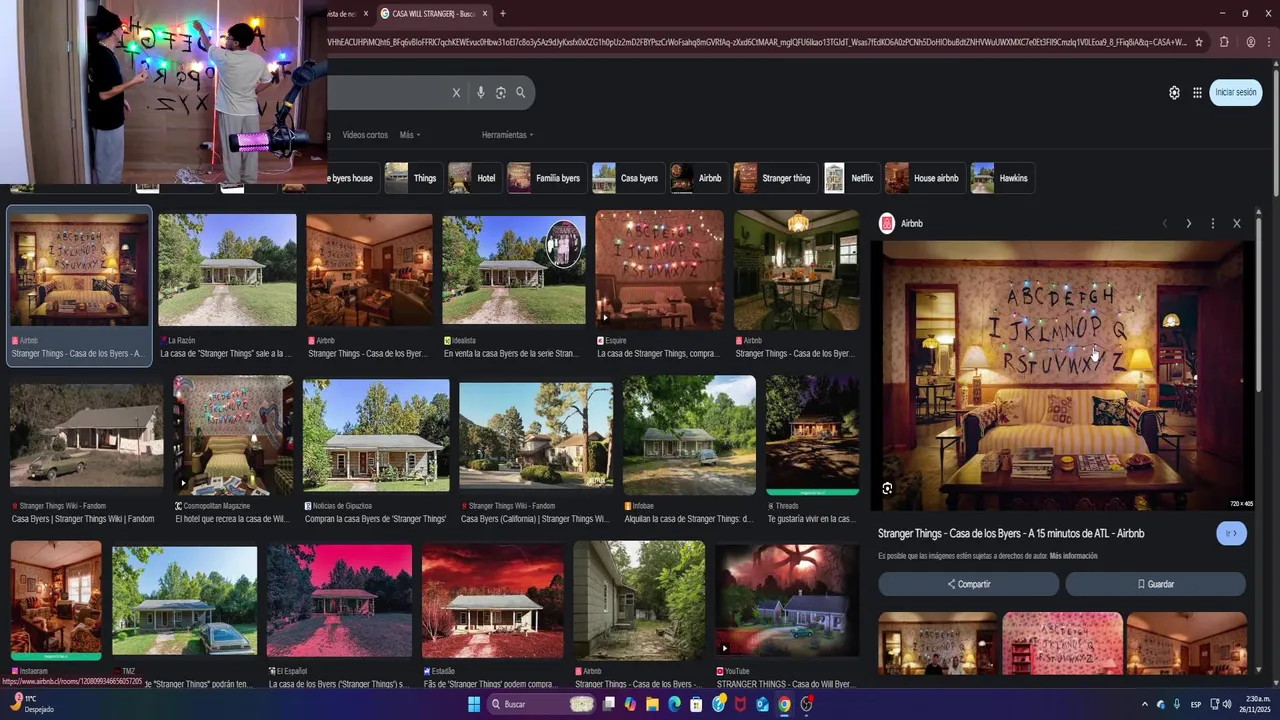Viewport: 1280px width, 720px height.
Task: Go to next image in preview panel
Action: (x=1188, y=224)
